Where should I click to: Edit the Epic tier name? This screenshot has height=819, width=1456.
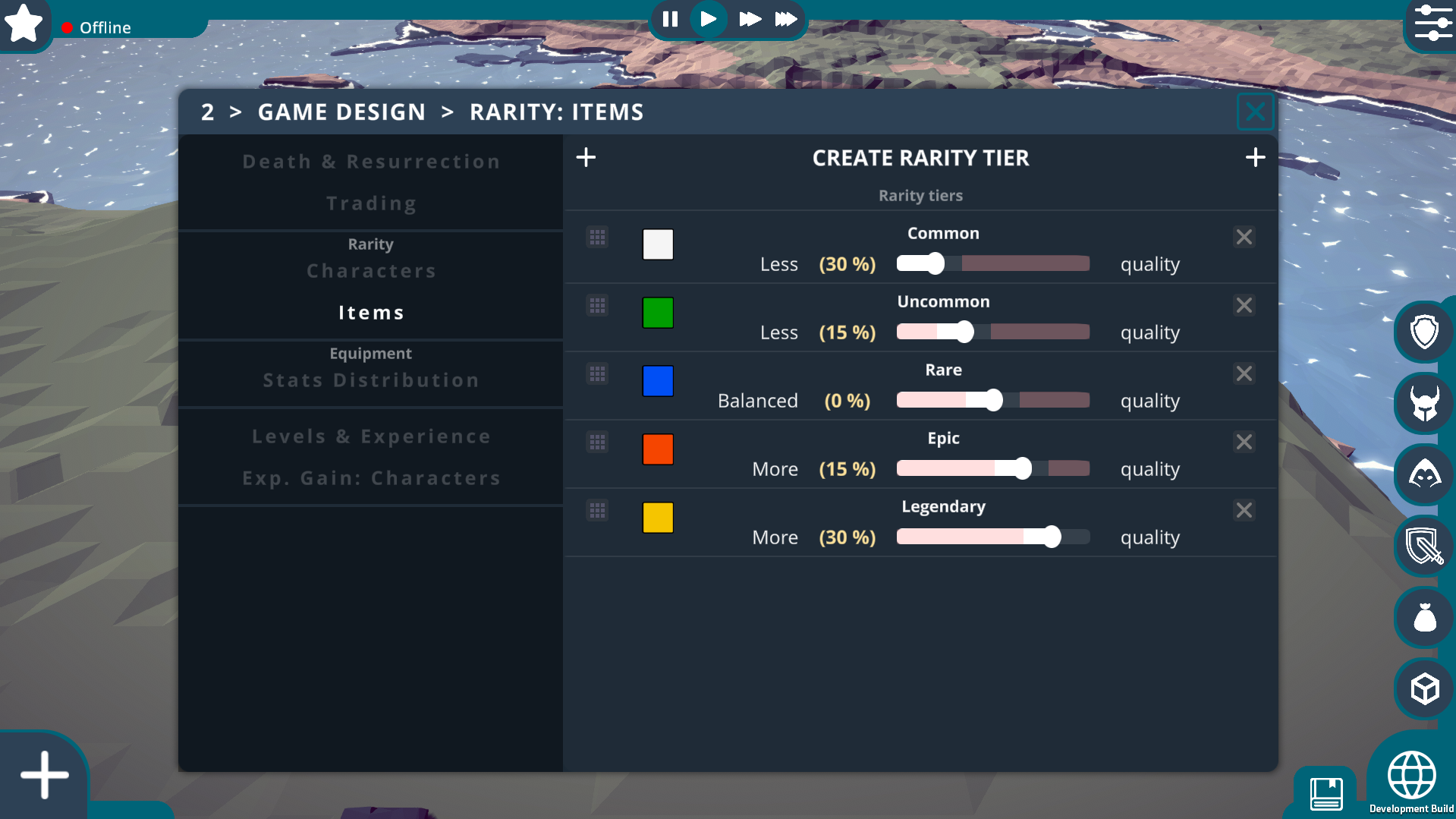point(943,438)
